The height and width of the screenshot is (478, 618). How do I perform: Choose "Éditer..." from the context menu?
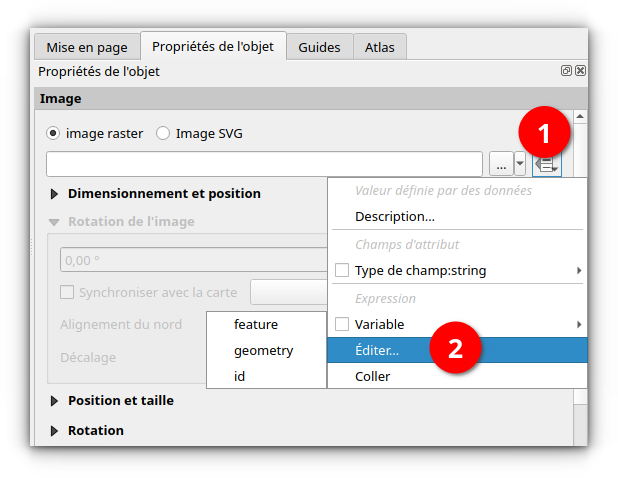click(x=377, y=351)
